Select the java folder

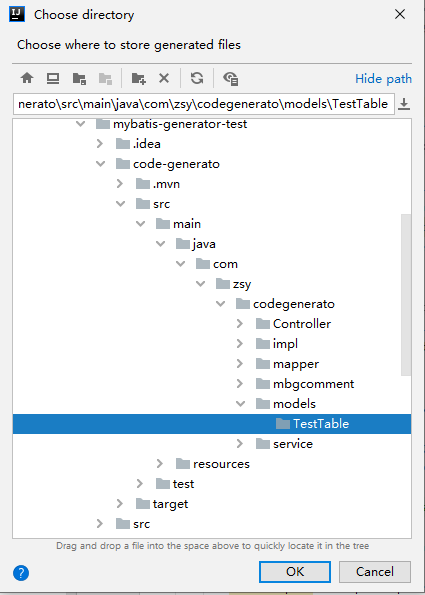coord(196,244)
